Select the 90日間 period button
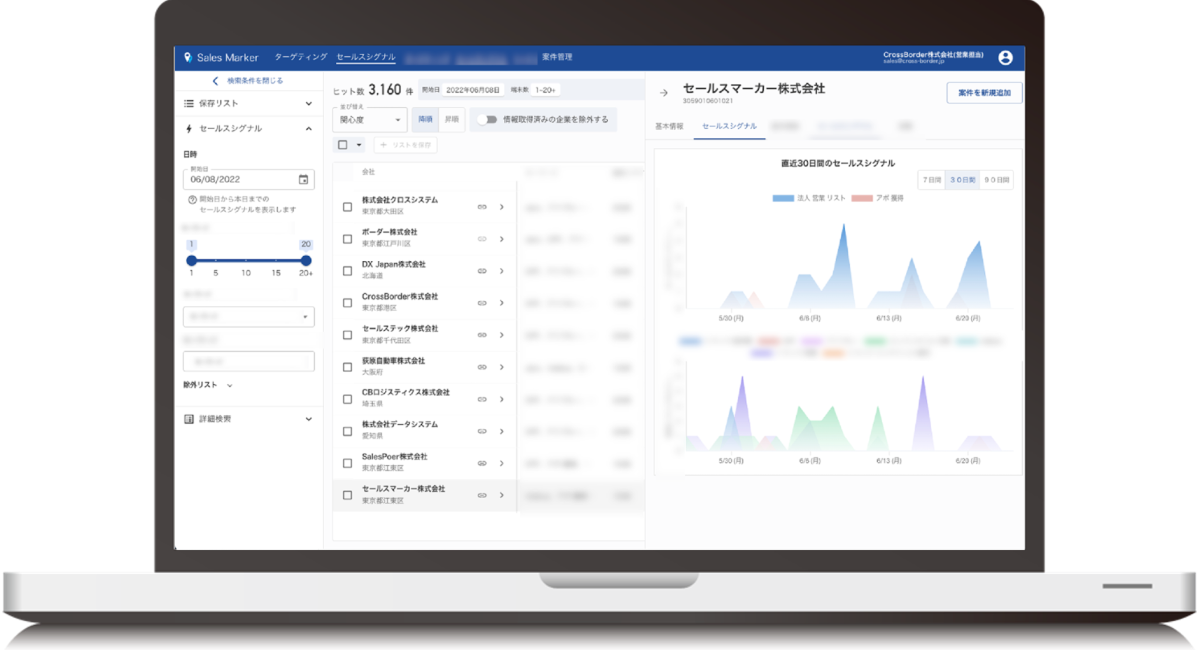This screenshot has height=650, width=1200. coord(996,180)
